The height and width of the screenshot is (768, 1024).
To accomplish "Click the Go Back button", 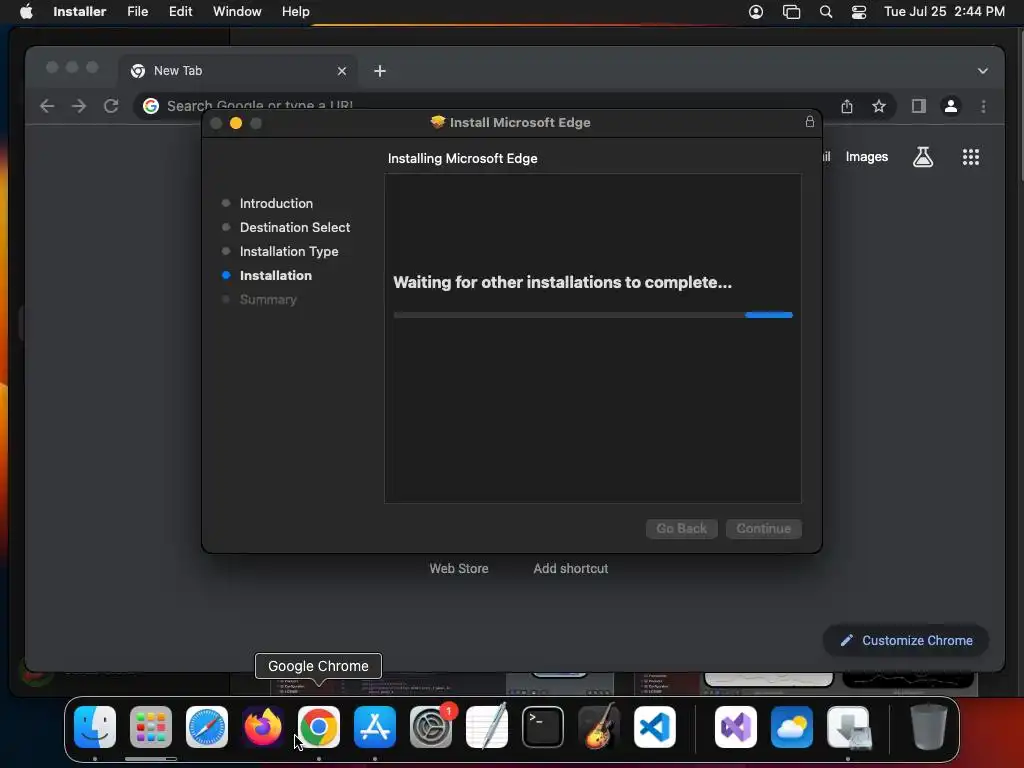I will pos(682,528).
